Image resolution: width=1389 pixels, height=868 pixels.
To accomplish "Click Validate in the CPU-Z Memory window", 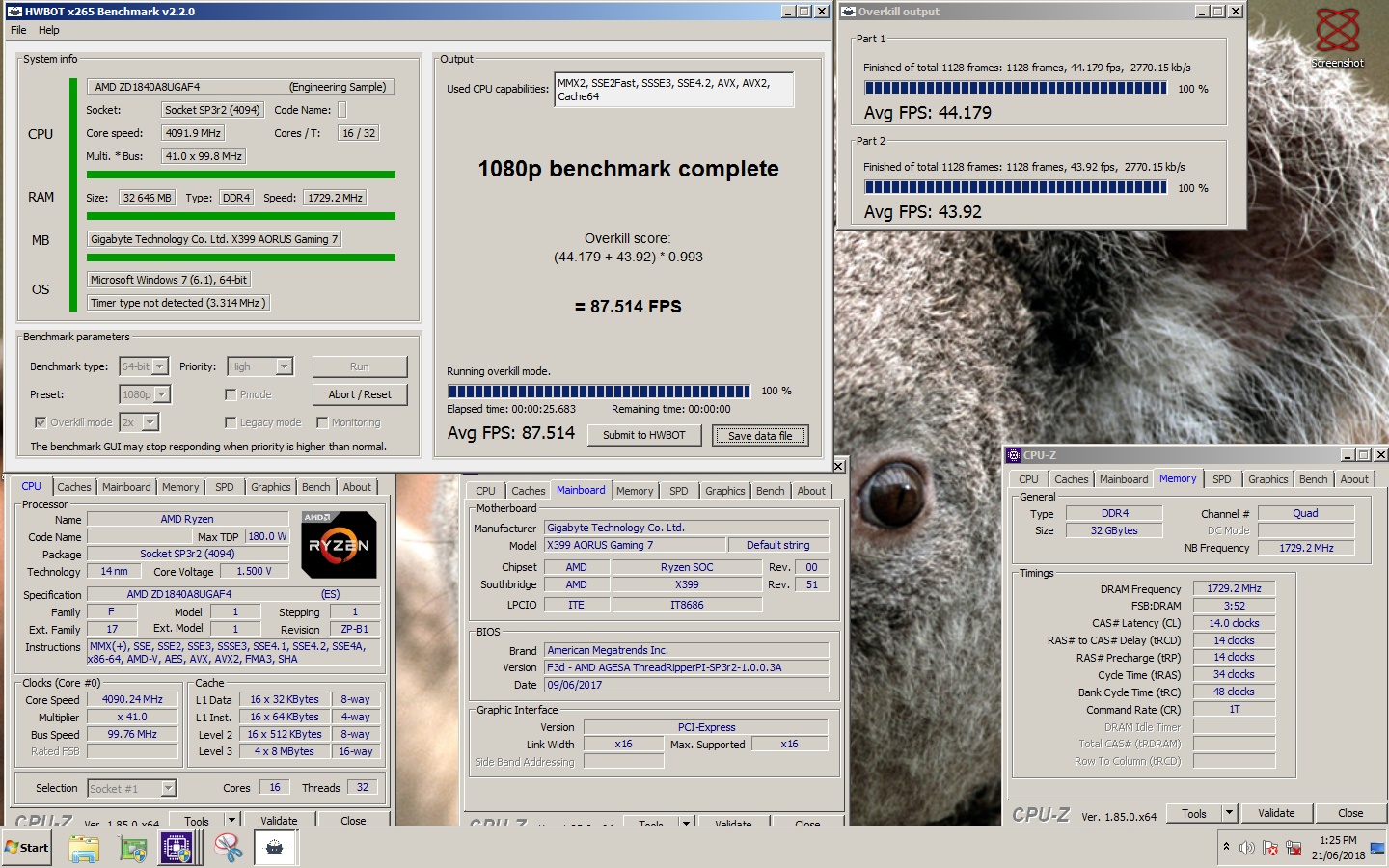I will [1276, 813].
